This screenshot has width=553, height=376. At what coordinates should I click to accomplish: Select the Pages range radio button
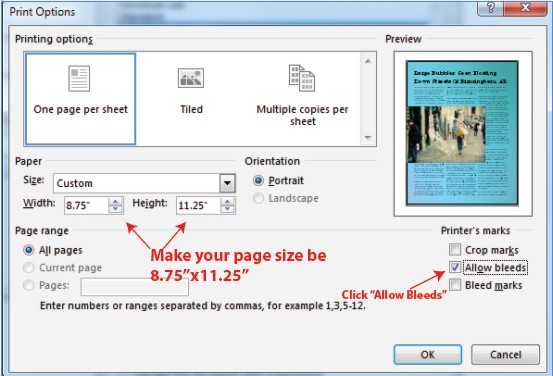tap(29, 285)
